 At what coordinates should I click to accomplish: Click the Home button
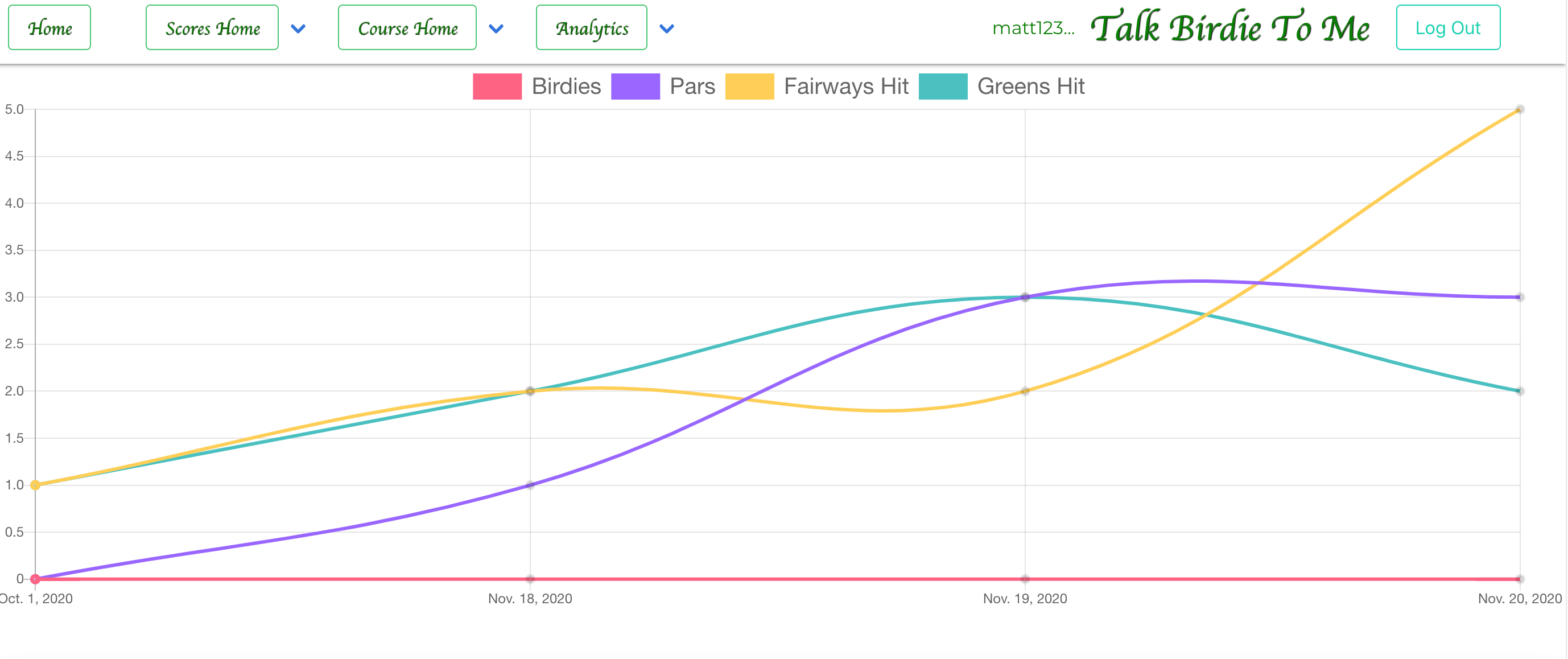tap(49, 27)
